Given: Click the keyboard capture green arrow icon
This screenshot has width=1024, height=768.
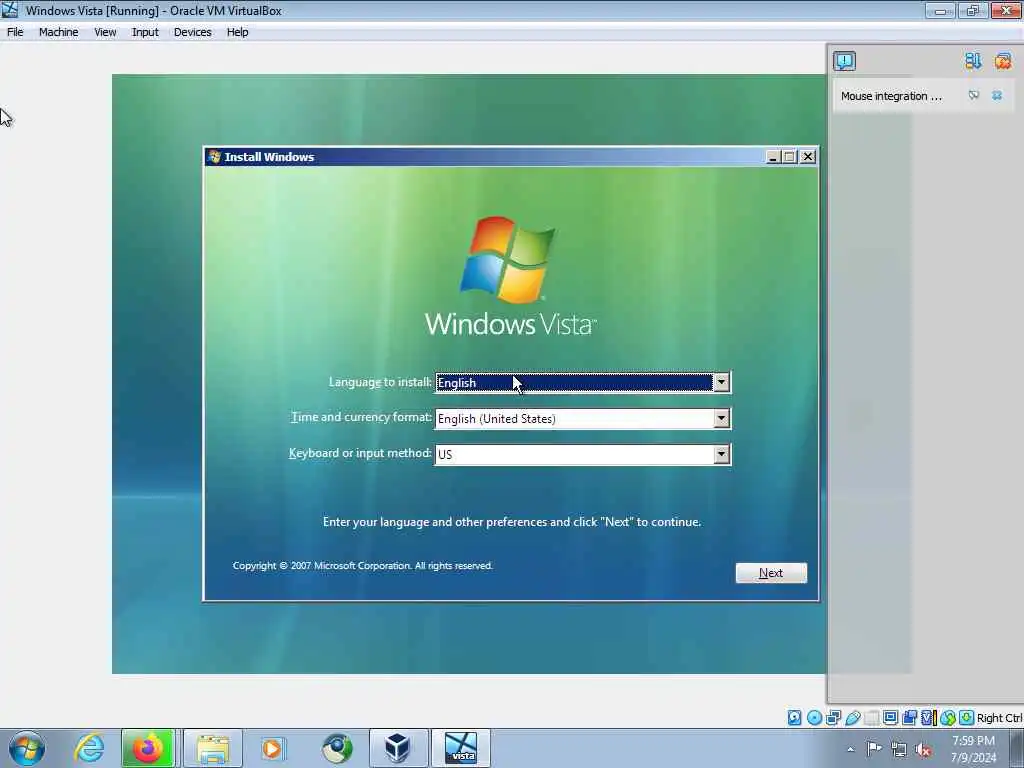Looking at the screenshot, I should 967,718.
